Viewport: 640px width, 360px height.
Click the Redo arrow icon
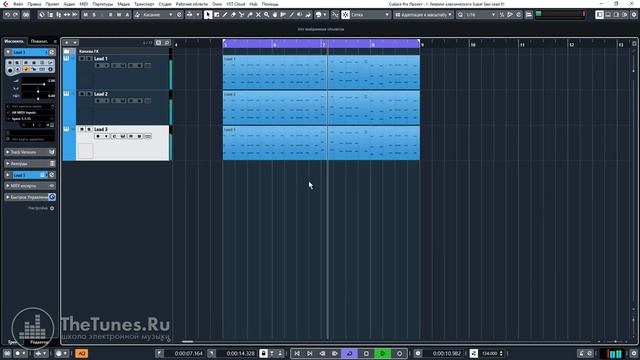click(16, 15)
